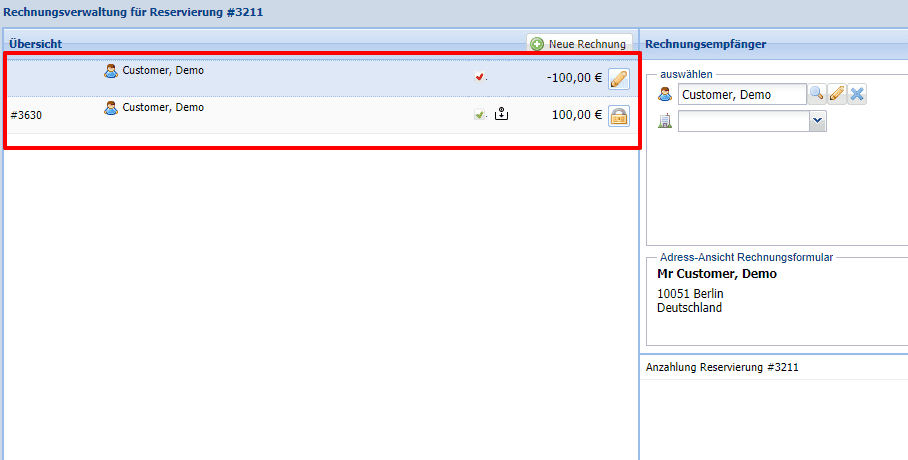Click the pencil edit icon for -100,00 € invoice
This screenshot has height=460, width=908.
[618, 79]
